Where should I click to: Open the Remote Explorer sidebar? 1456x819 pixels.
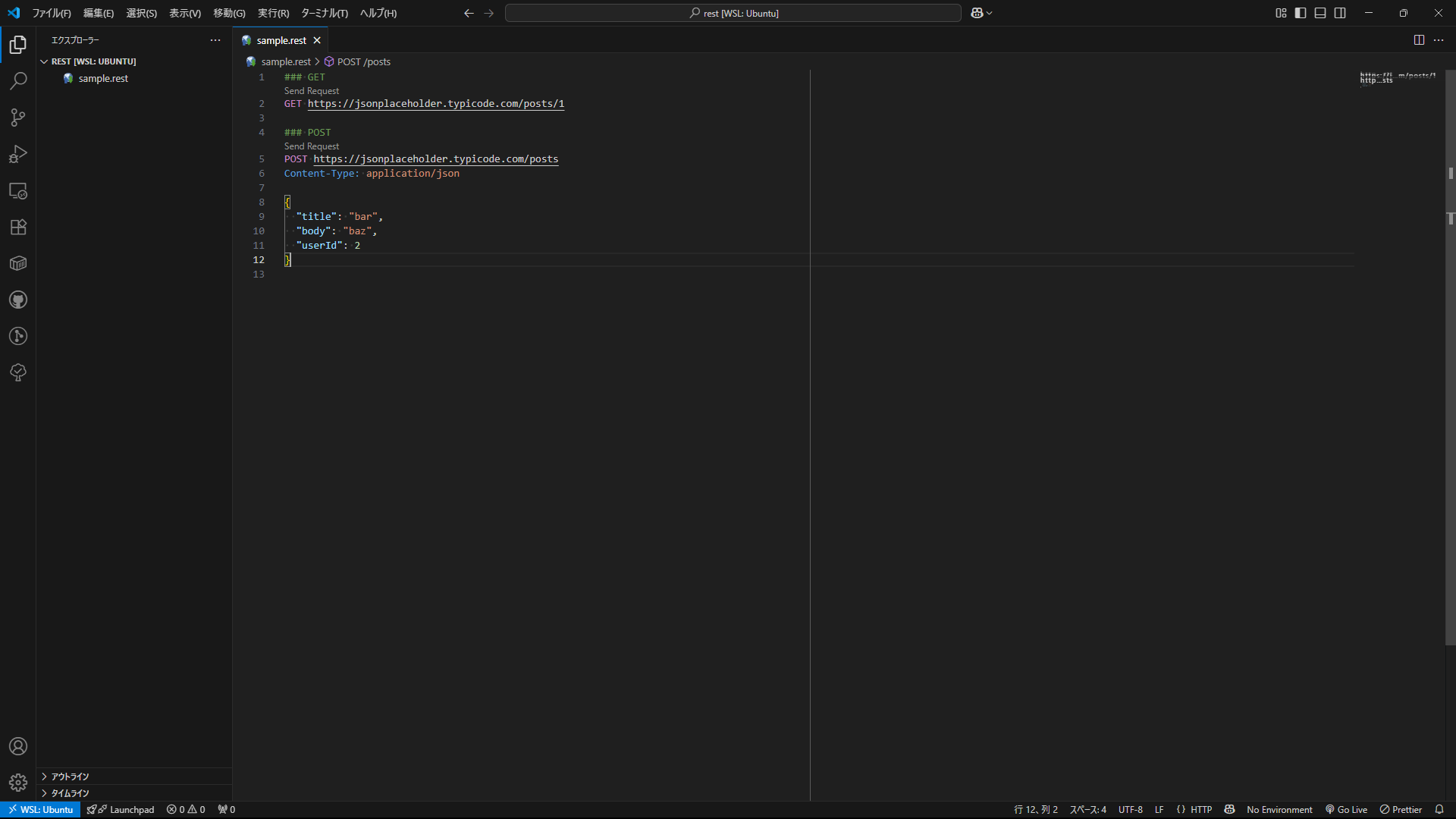coord(18,191)
